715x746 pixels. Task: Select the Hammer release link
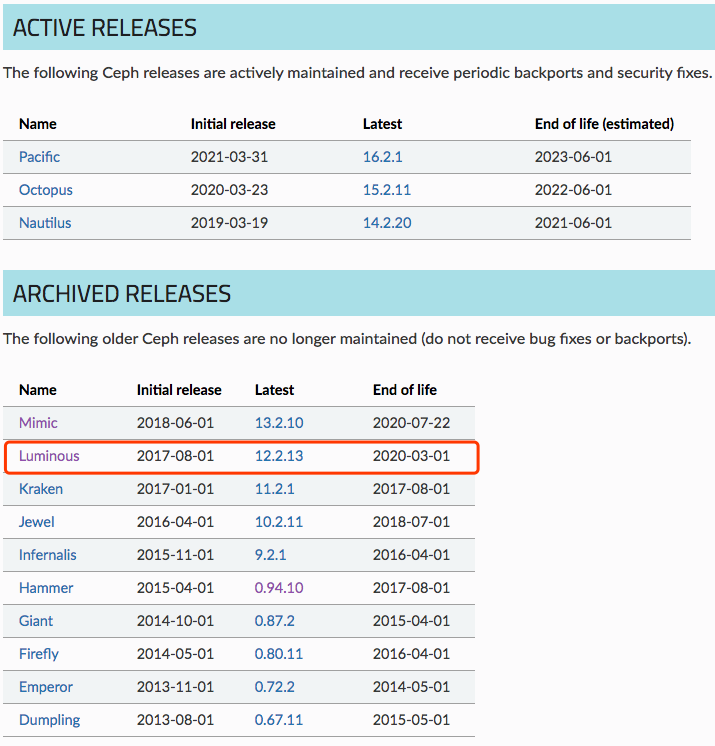pyautogui.click(x=46, y=588)
